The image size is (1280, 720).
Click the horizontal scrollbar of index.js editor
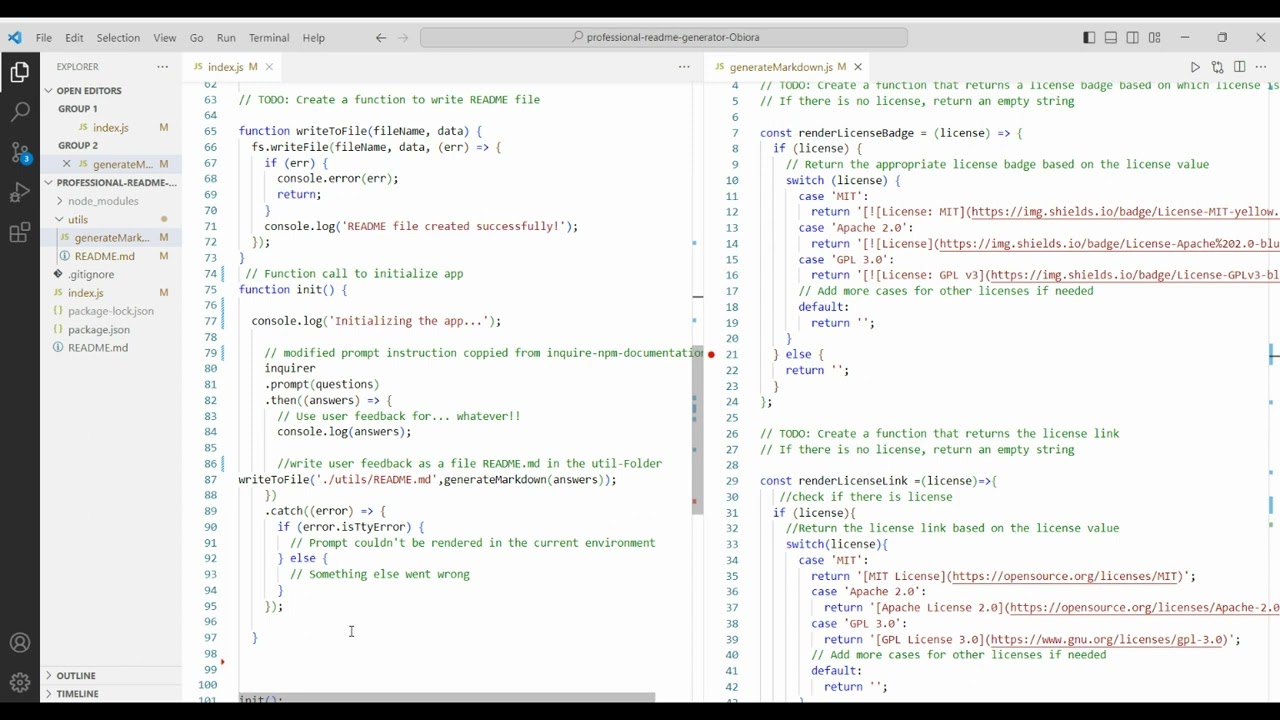(x=447, y=698)
